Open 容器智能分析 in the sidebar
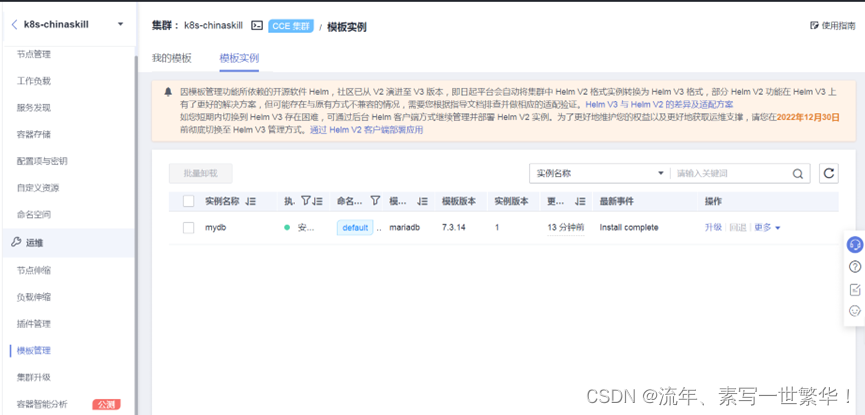Screen dimensions: 865x415 [x=42, y=405]
